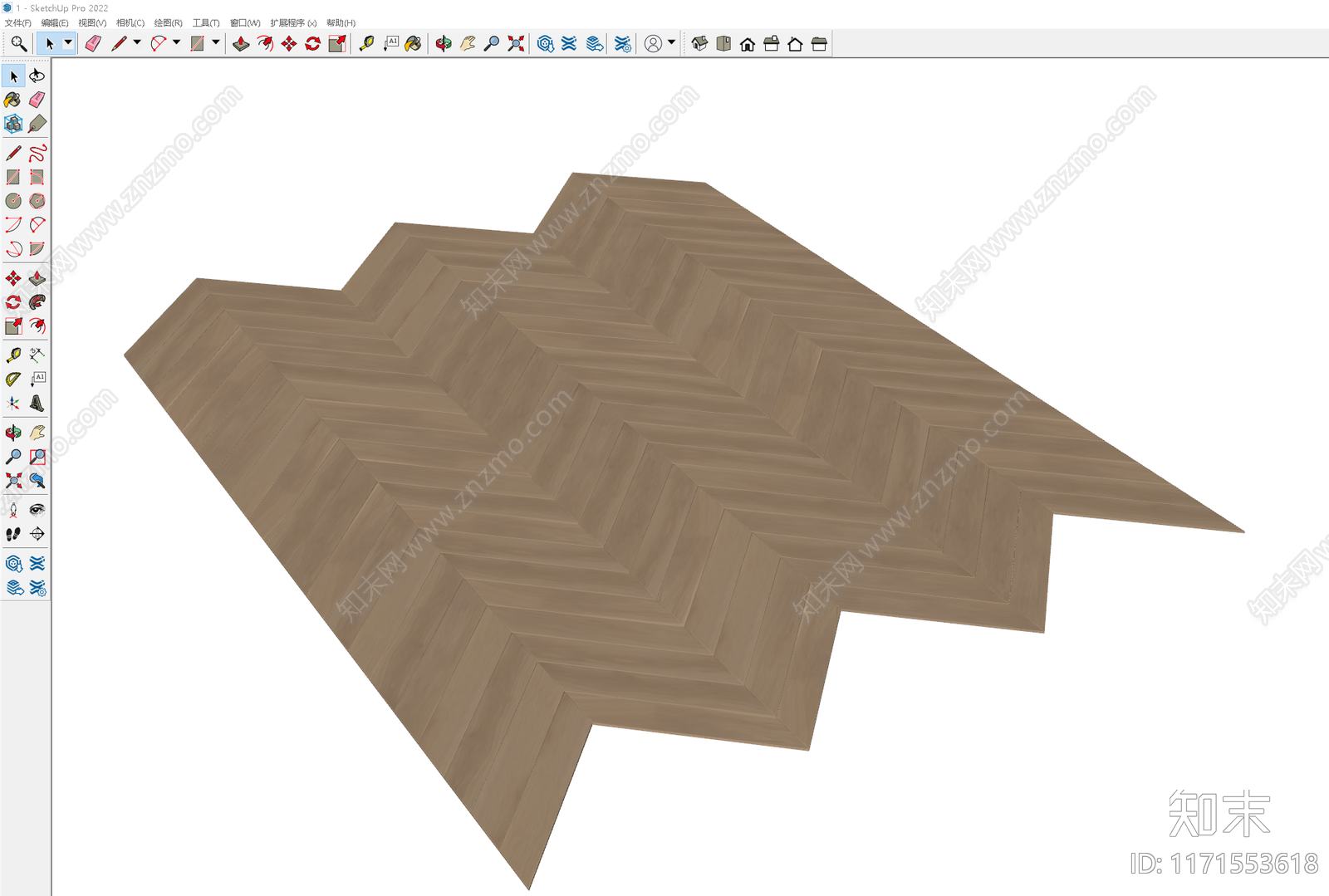This screenshot has height=896, width=1329.
Task: Click Tape Measure in the top toolbar
Action: click(x=366, y=44)
